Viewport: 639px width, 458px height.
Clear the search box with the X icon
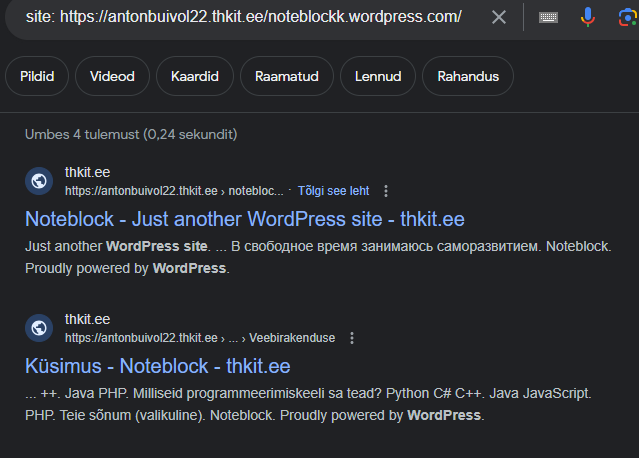pos(499,17)
